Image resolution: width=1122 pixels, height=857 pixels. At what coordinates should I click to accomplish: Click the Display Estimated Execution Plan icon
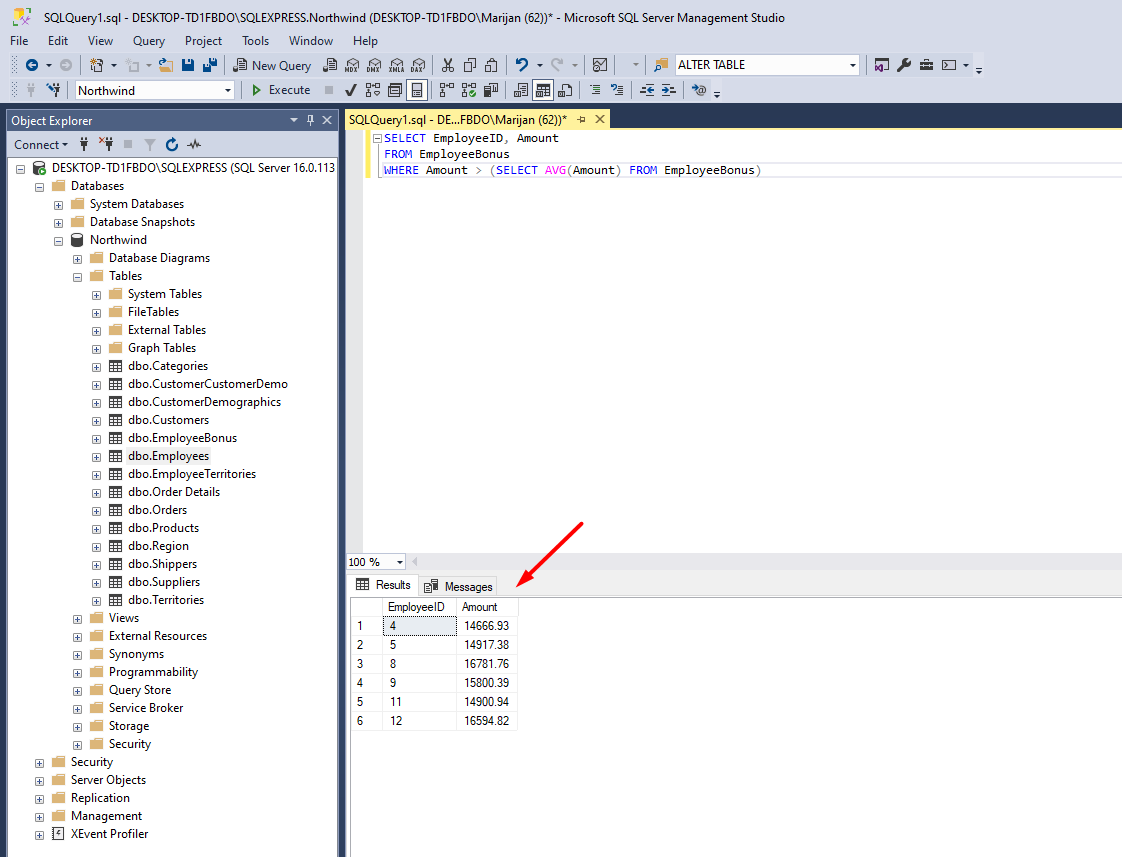tap(373, 90)
